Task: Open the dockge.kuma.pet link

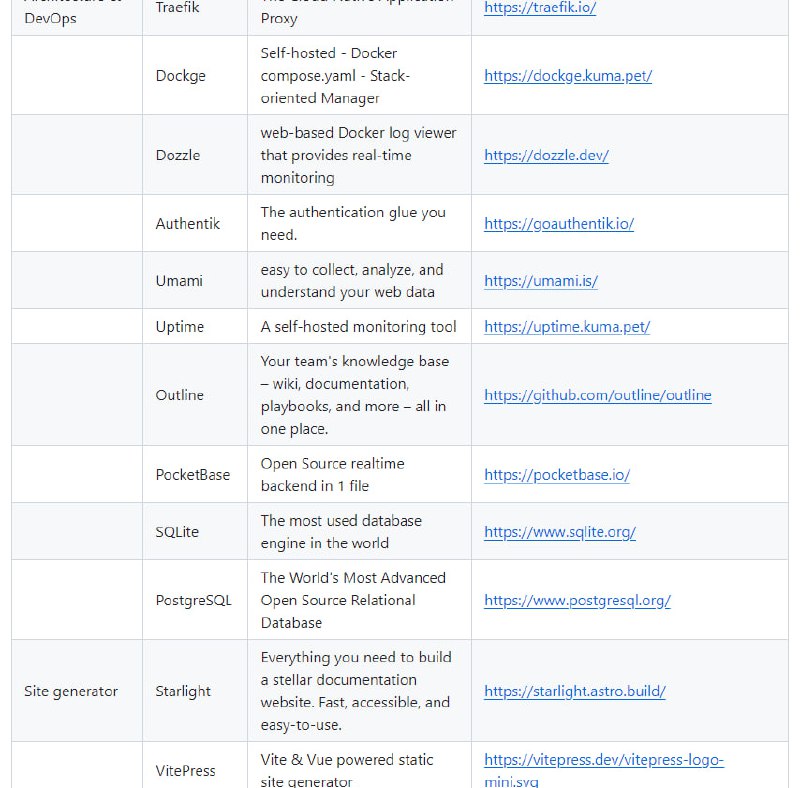Action: [567, 75]
